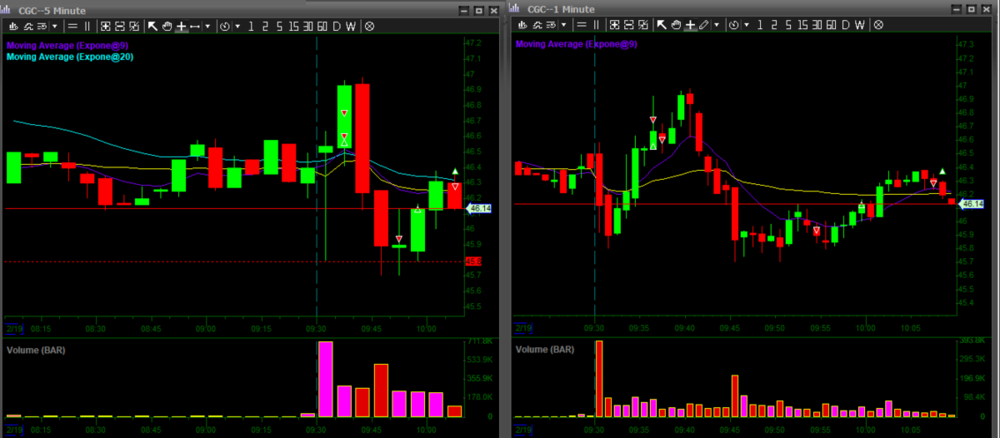Click the clock interval icon in 1 Minute toolbar
The image size is (1000, 438).
tap(733, 25)
